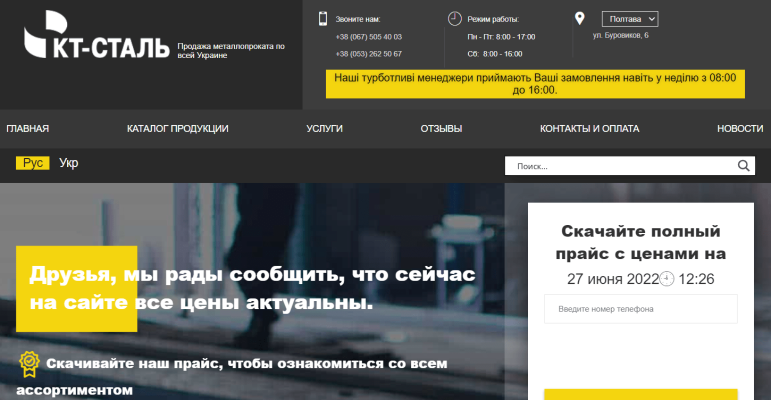Open КОНТАКТЫ И ОПЛАТА page
Viewport: 771px width, 400px height.
[589, 129]
